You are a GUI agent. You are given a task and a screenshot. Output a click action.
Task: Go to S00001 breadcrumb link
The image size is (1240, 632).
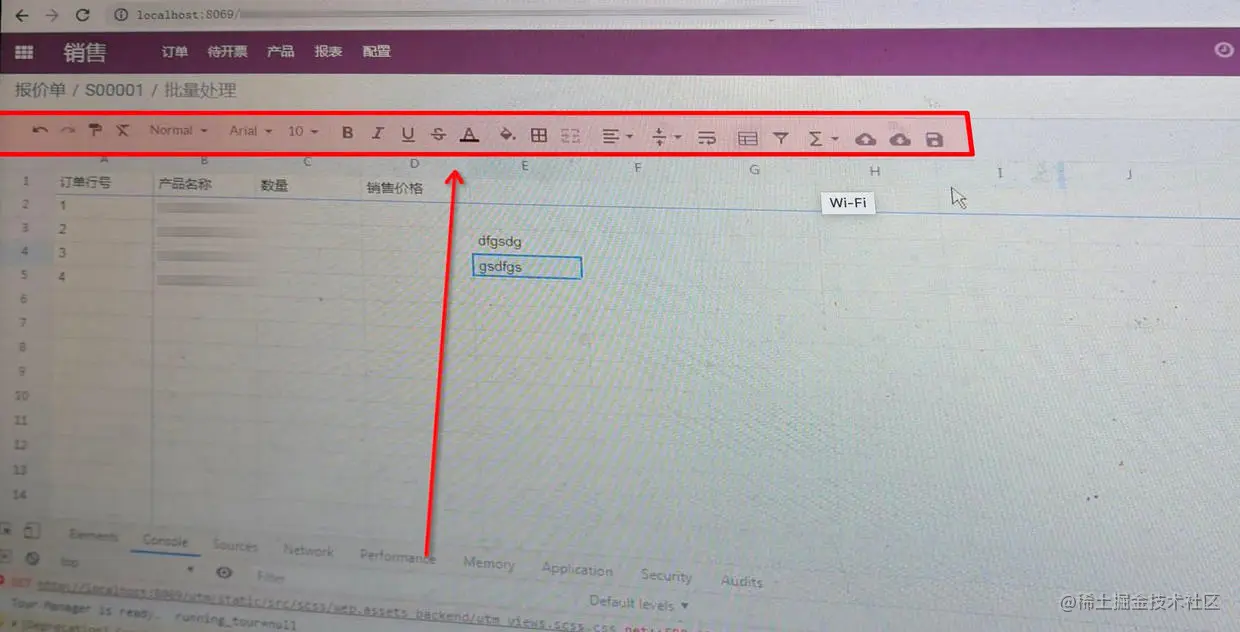114,90
